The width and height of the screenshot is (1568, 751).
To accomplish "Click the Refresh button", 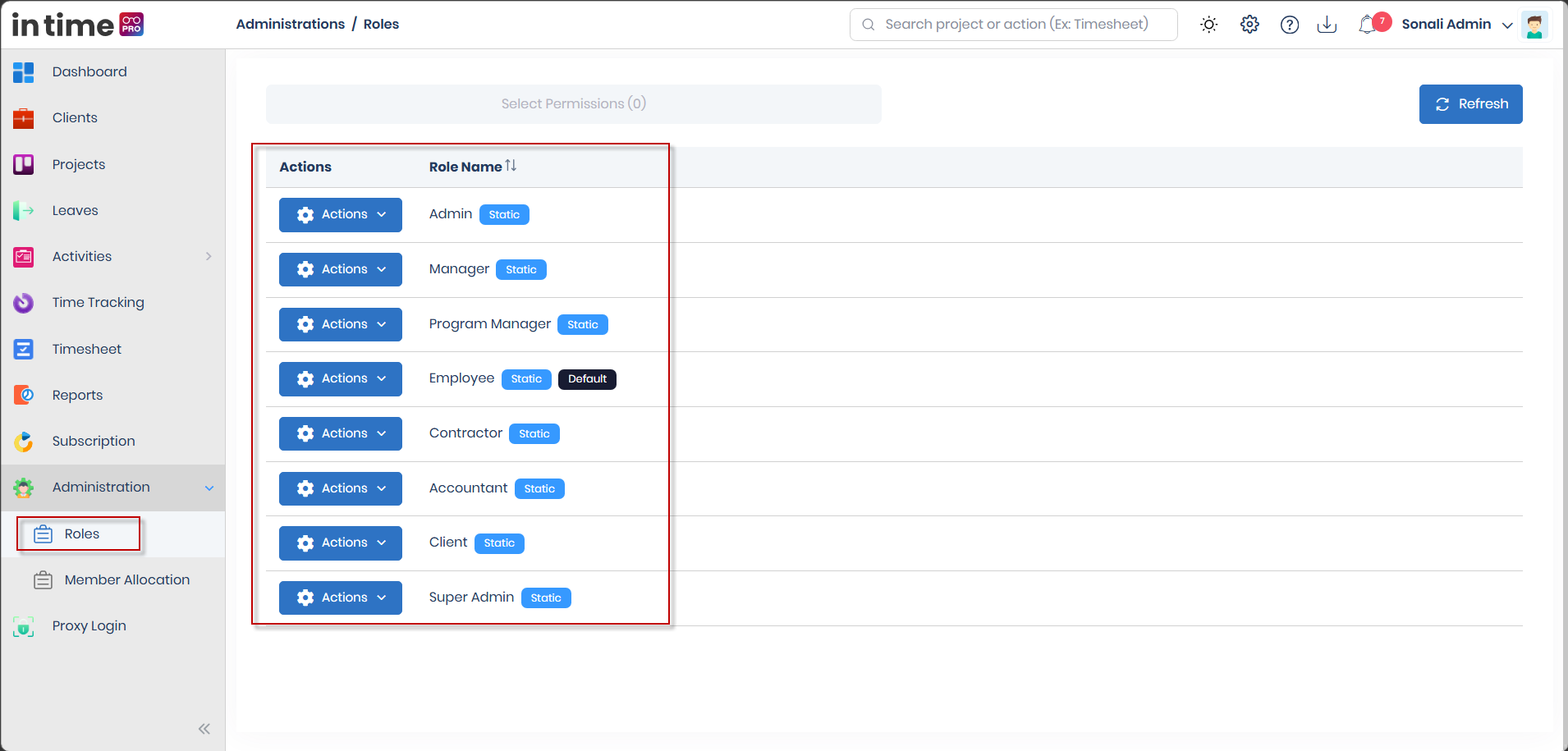I will [x=1470, y=104].
